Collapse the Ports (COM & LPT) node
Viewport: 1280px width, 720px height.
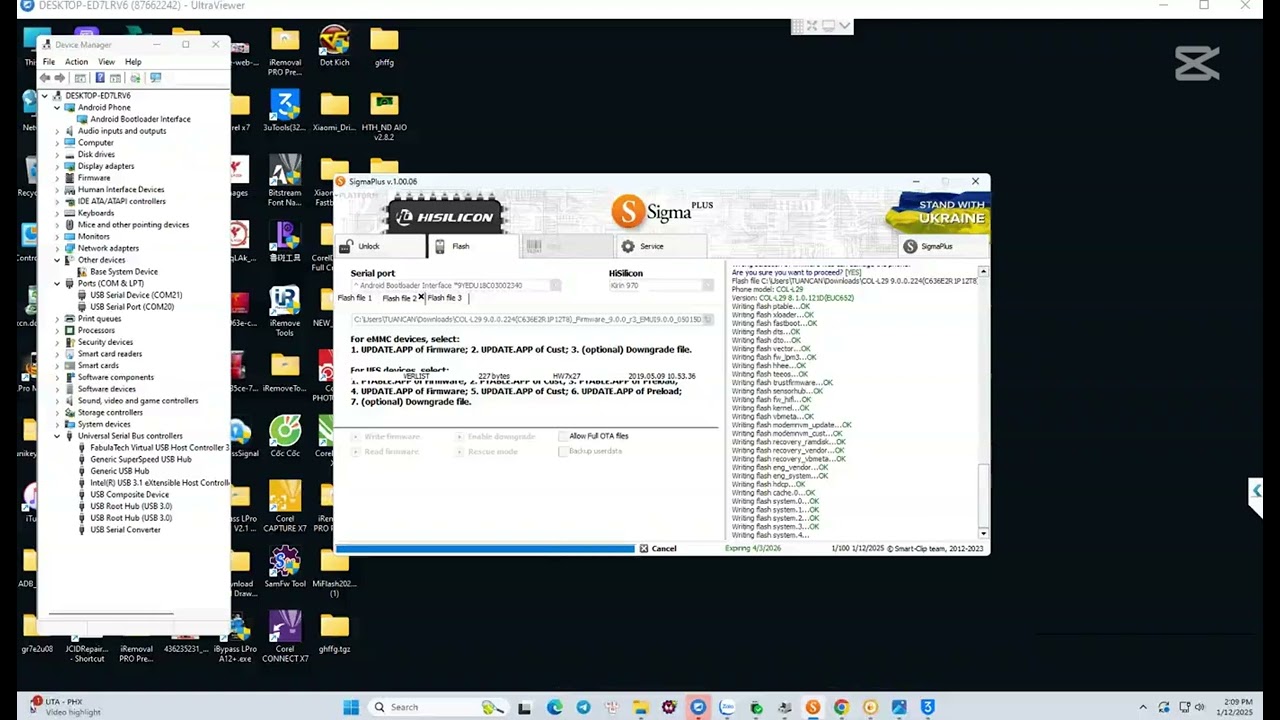57,283
